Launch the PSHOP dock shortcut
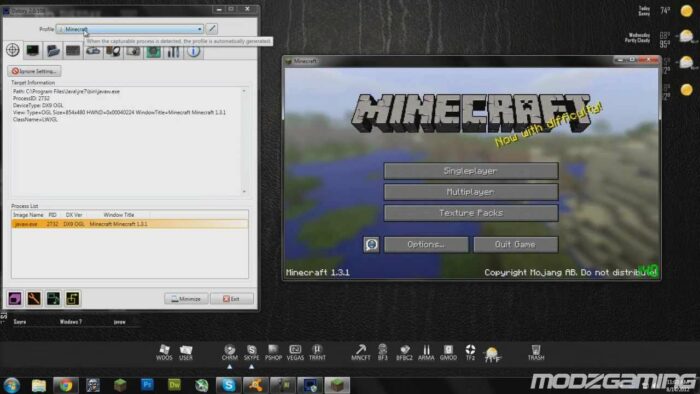 [273, 352]
